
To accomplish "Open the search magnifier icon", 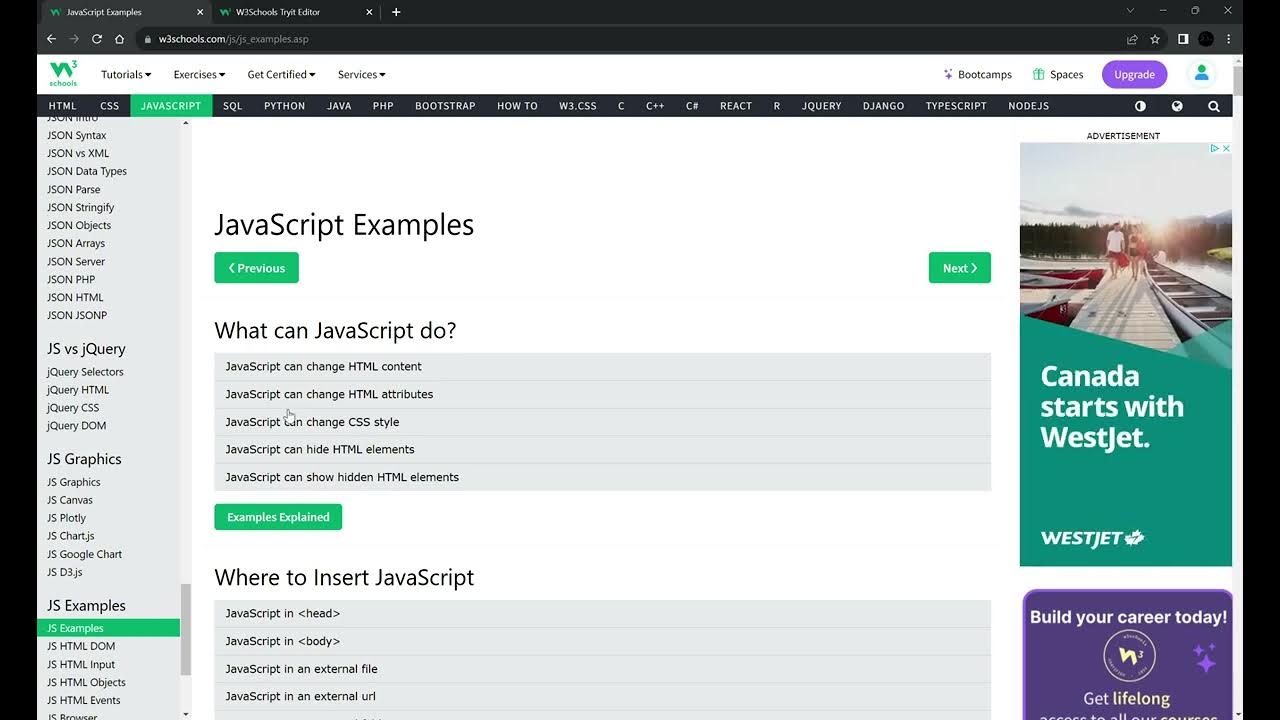I will click(1214, 106).
